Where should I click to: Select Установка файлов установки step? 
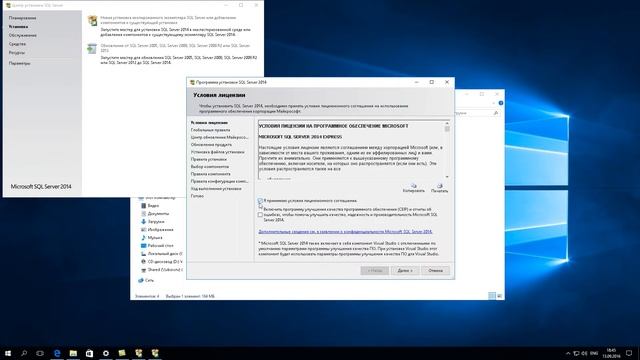217,152
